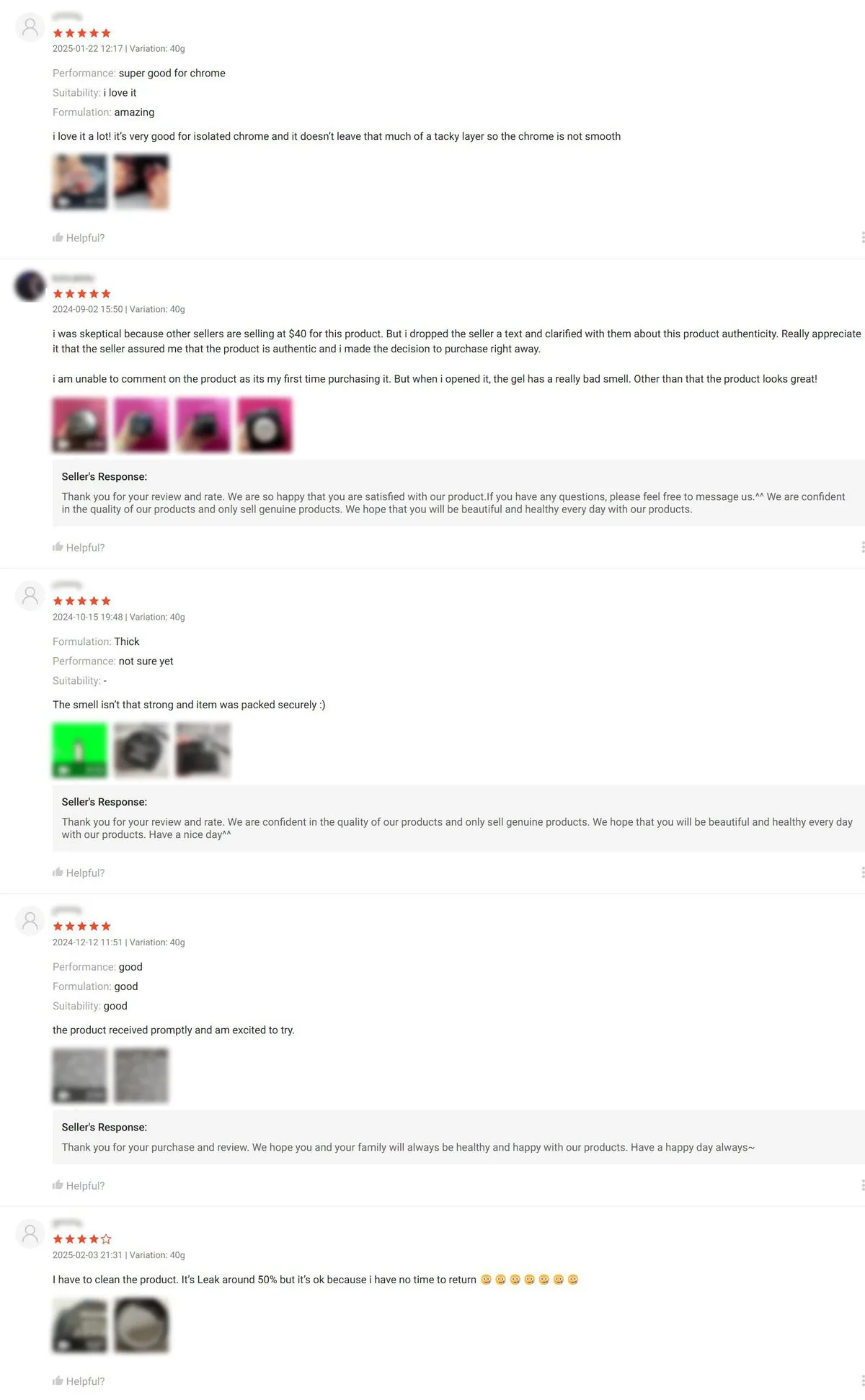
Task: Open three-dot menu on the 2024-12-12 review
Action: (862, 1185)
